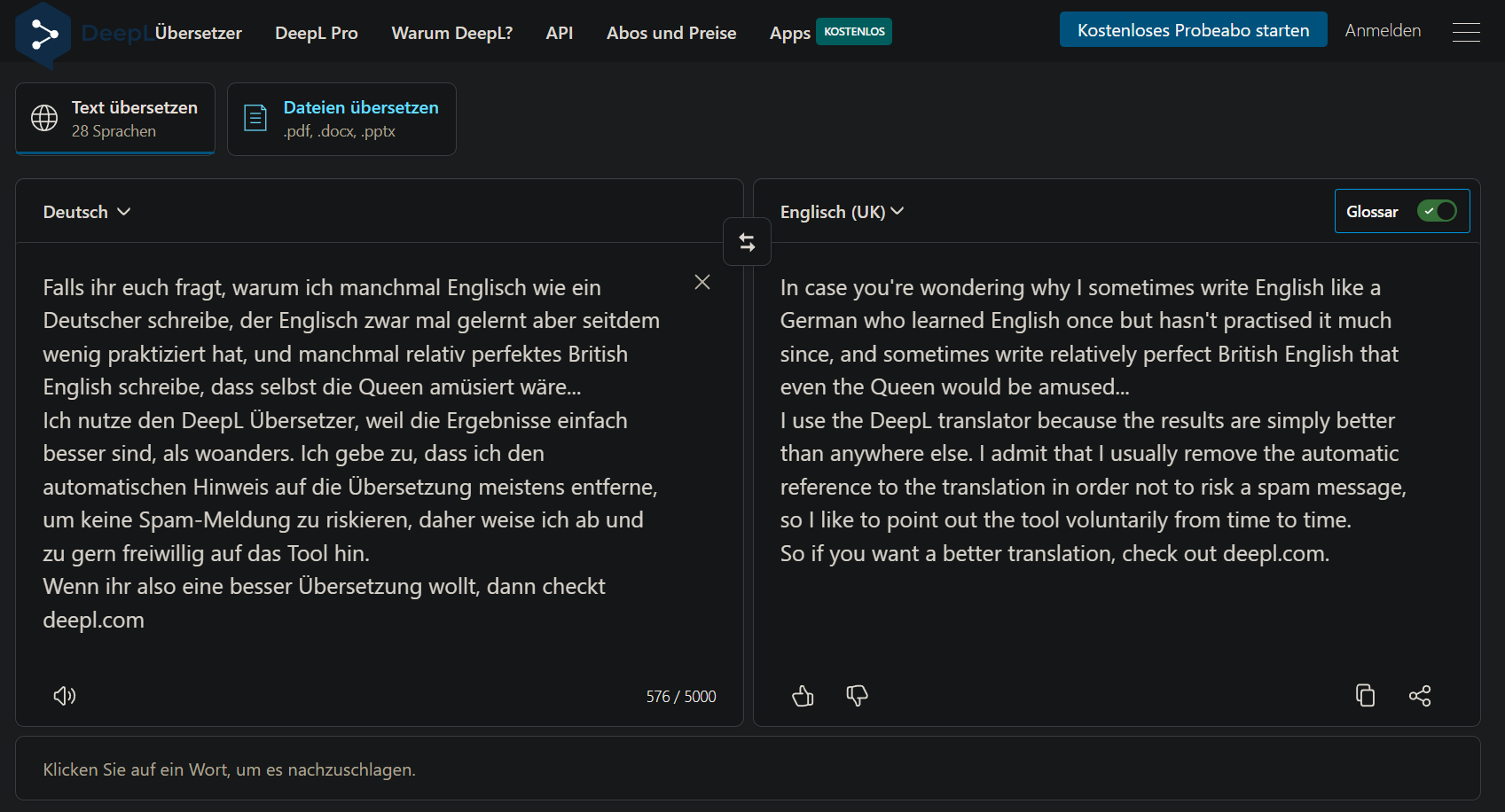This screenshot has width=1505, height=812.
Task: Share the translation
Action: coord(1420,696)
